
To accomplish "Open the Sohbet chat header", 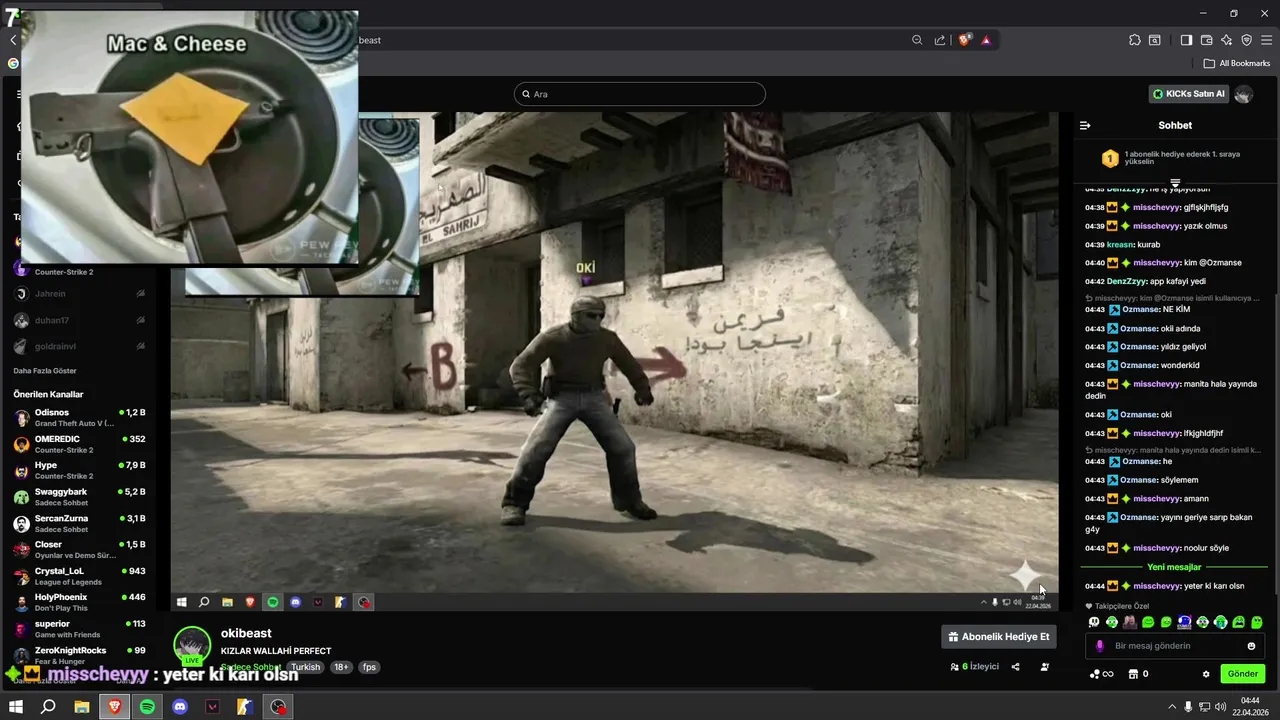I will (1175, 125).
